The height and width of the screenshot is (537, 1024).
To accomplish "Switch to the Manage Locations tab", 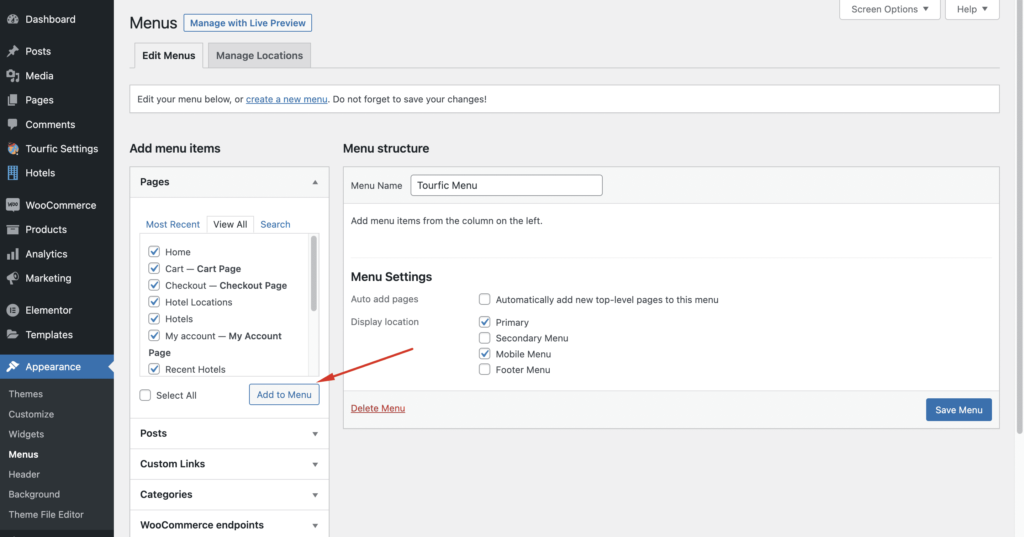I will [x=259, y=56].
